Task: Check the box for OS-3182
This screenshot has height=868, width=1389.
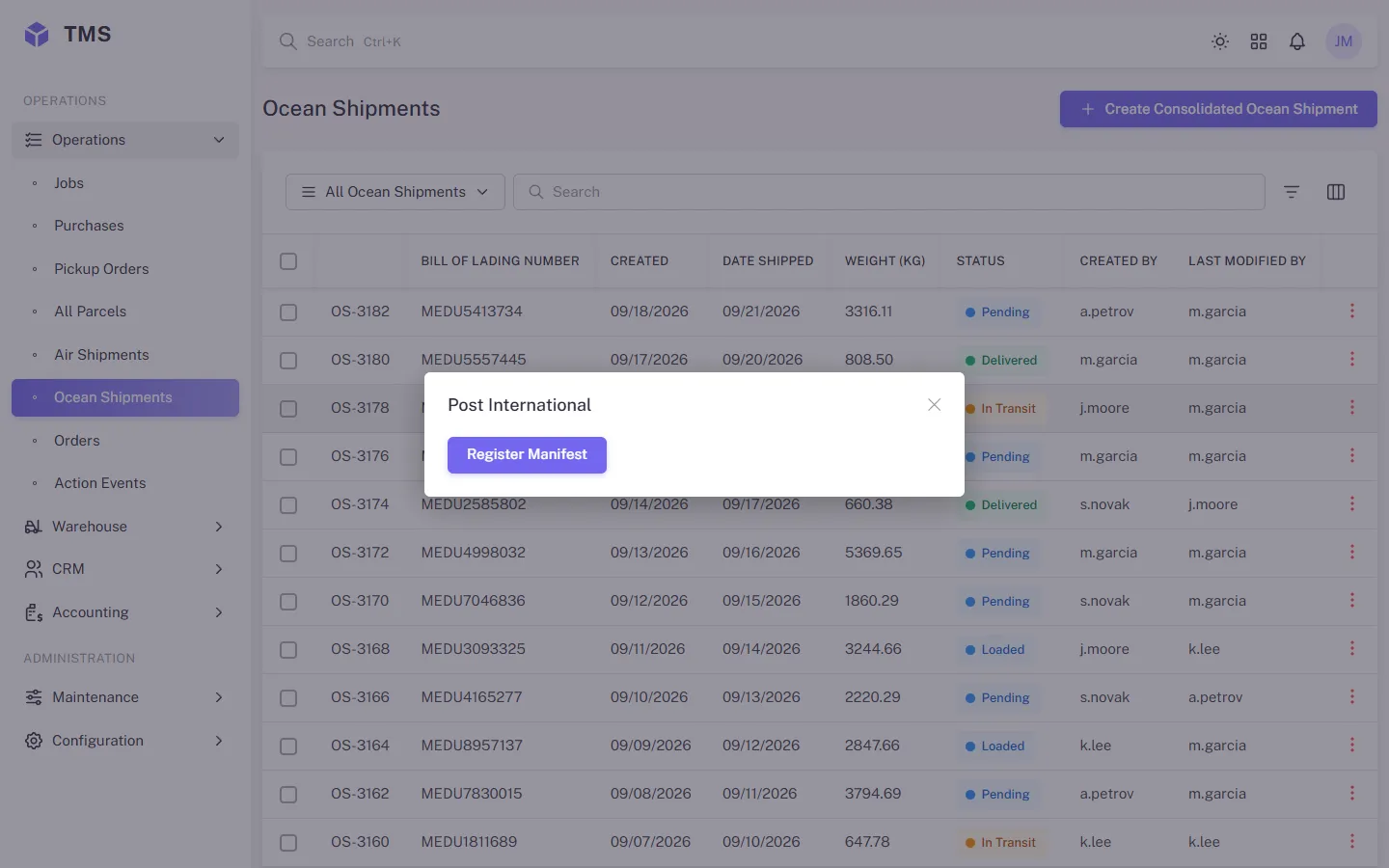Action: coord(288,312)
